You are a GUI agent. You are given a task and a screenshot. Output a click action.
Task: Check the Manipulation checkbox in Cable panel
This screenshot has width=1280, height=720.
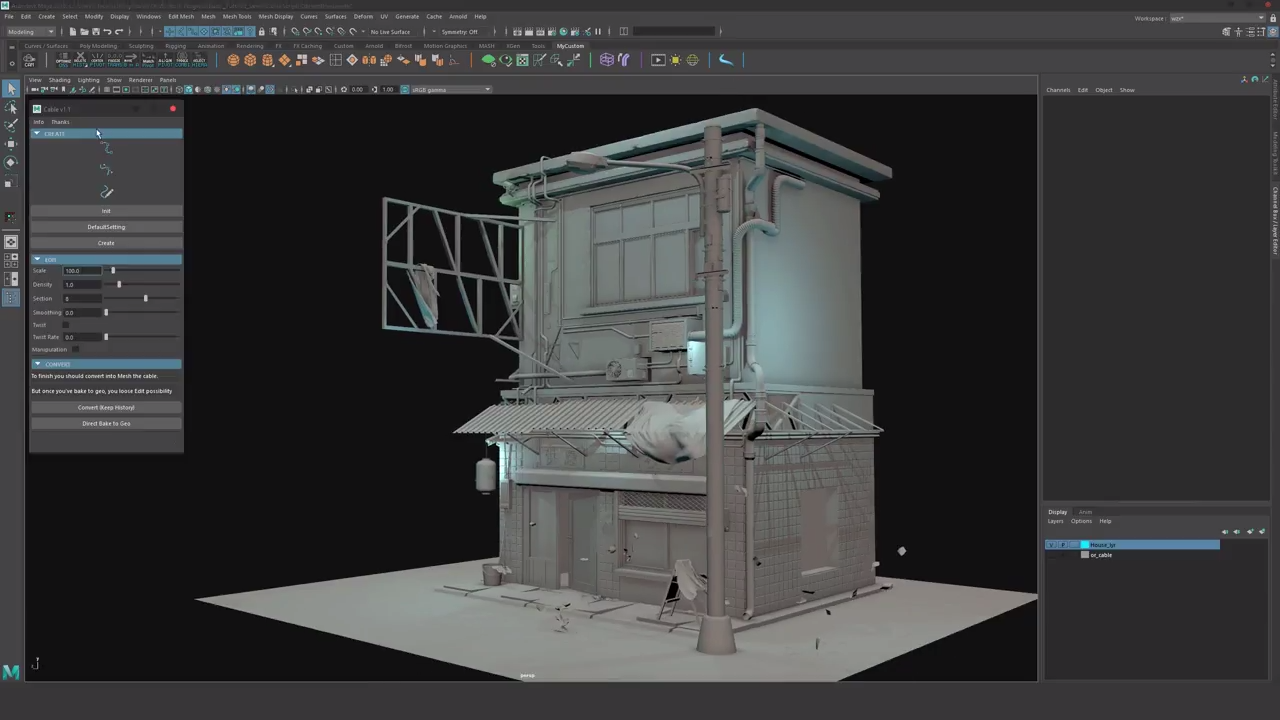(76, 349)
